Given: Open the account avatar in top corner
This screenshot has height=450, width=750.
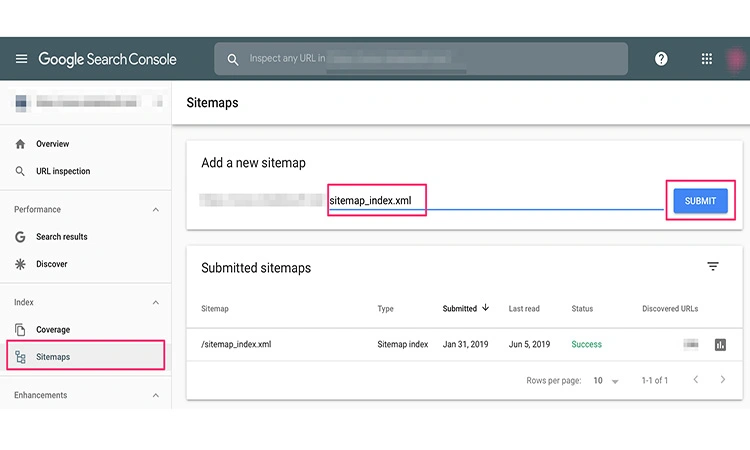Looking at the screenshot, I should point(736,59).
